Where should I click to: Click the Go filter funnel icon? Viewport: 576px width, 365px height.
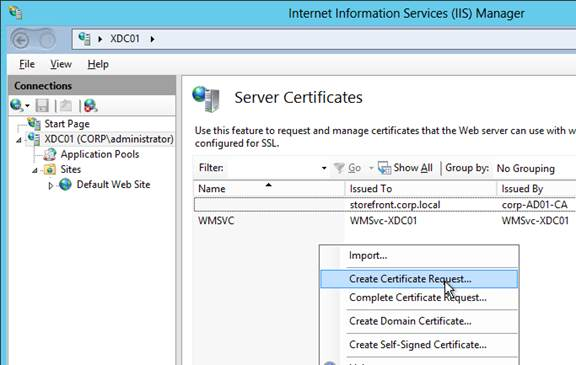pos(339,168)
